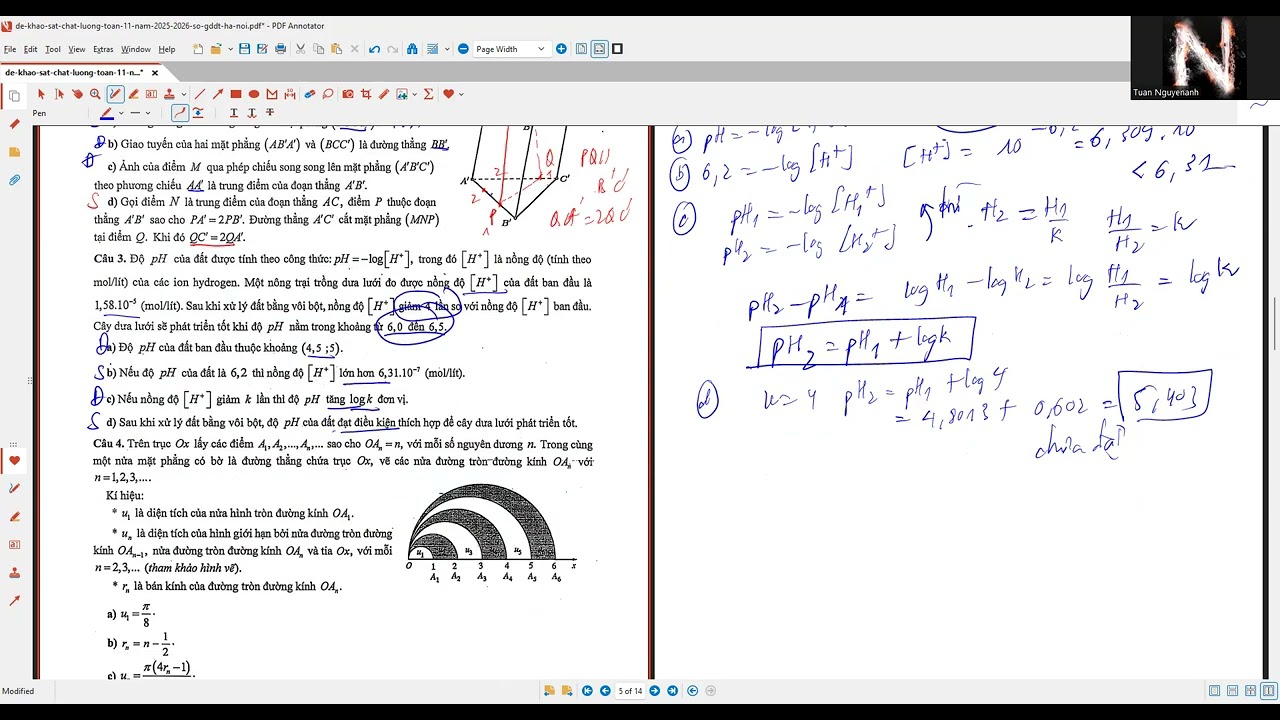1280x720 pixels.
Task: Go to the next page button
Action: point(655,691)
